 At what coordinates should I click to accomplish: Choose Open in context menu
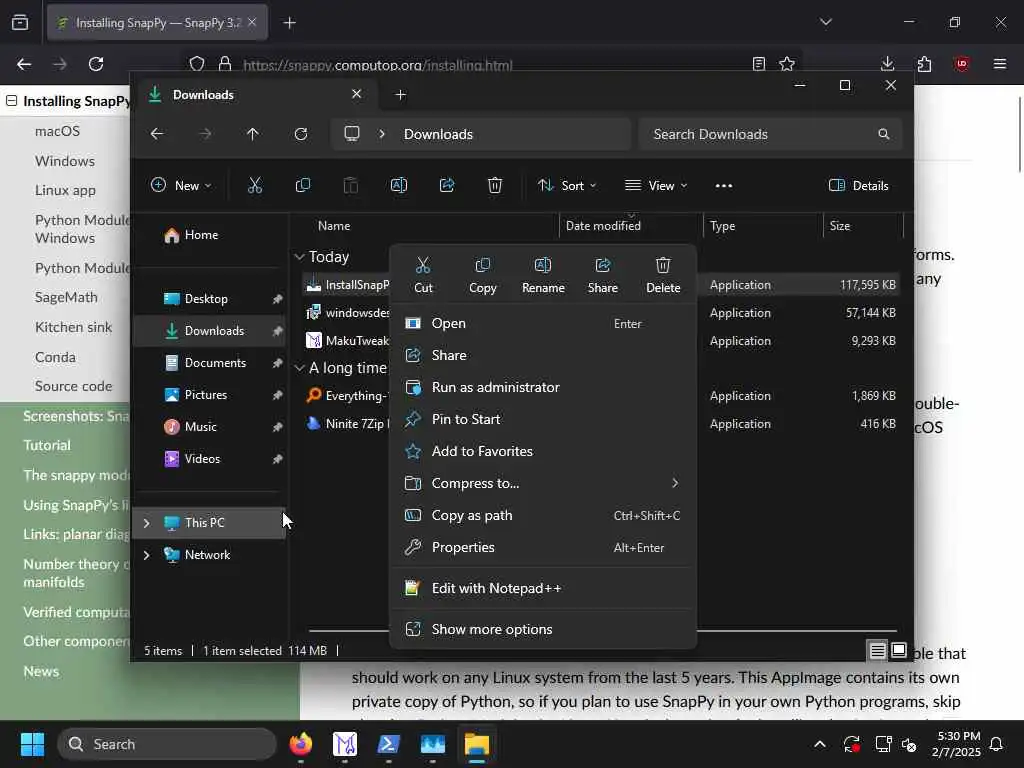543,323
